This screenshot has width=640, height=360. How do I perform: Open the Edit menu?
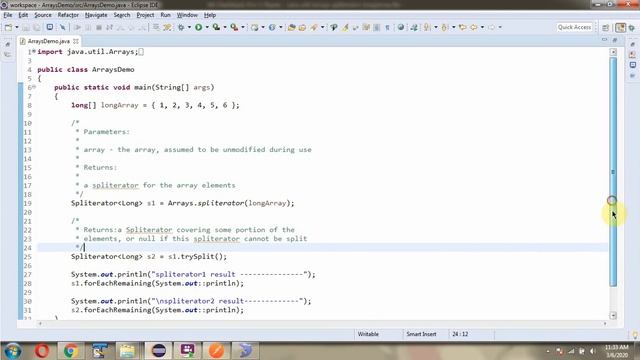[x=23, y=15]
